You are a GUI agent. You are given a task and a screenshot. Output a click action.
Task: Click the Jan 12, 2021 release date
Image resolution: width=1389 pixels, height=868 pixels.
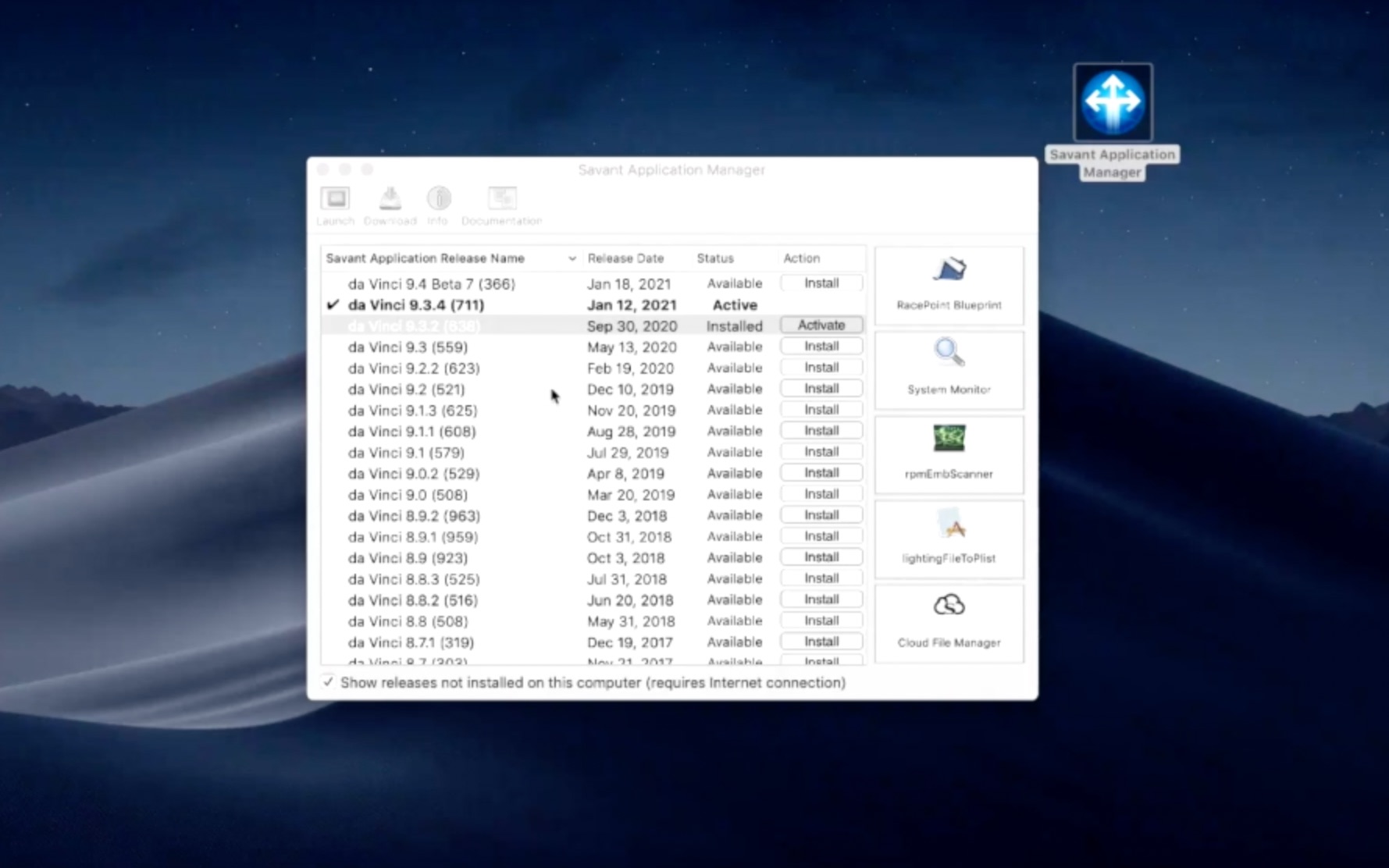(632, 304)
